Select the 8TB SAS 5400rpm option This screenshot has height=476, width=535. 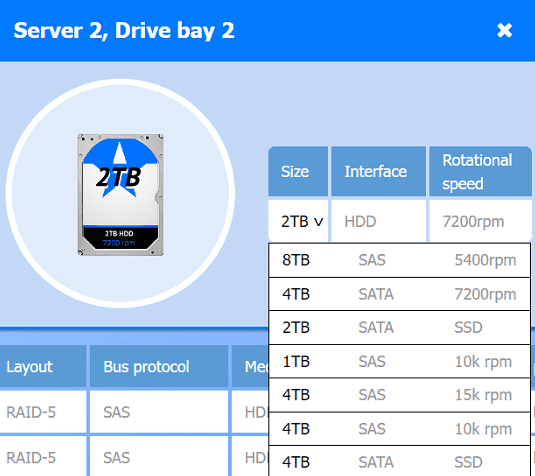[399, 260]
